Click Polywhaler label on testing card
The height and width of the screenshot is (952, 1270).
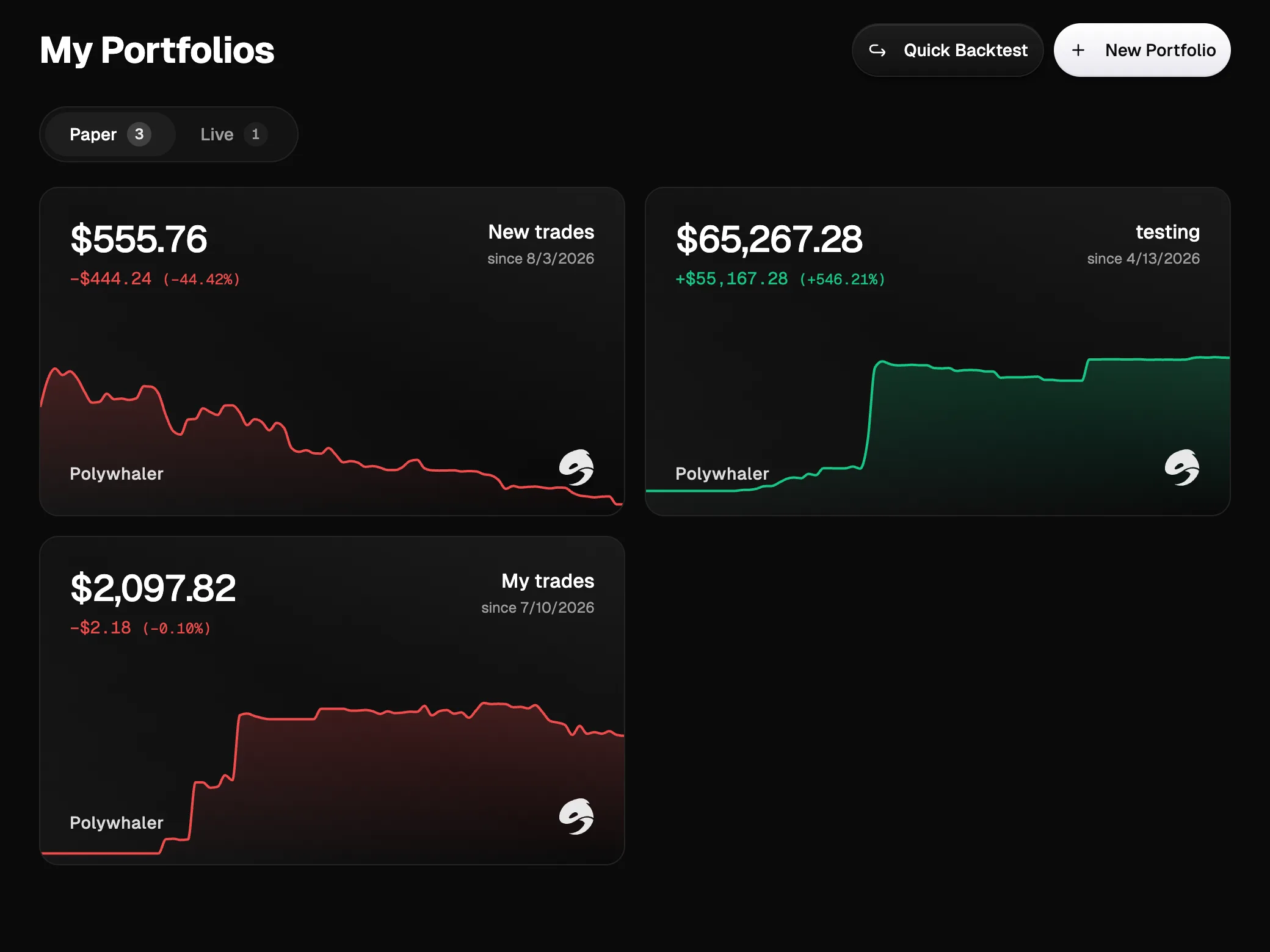[722, 474]
